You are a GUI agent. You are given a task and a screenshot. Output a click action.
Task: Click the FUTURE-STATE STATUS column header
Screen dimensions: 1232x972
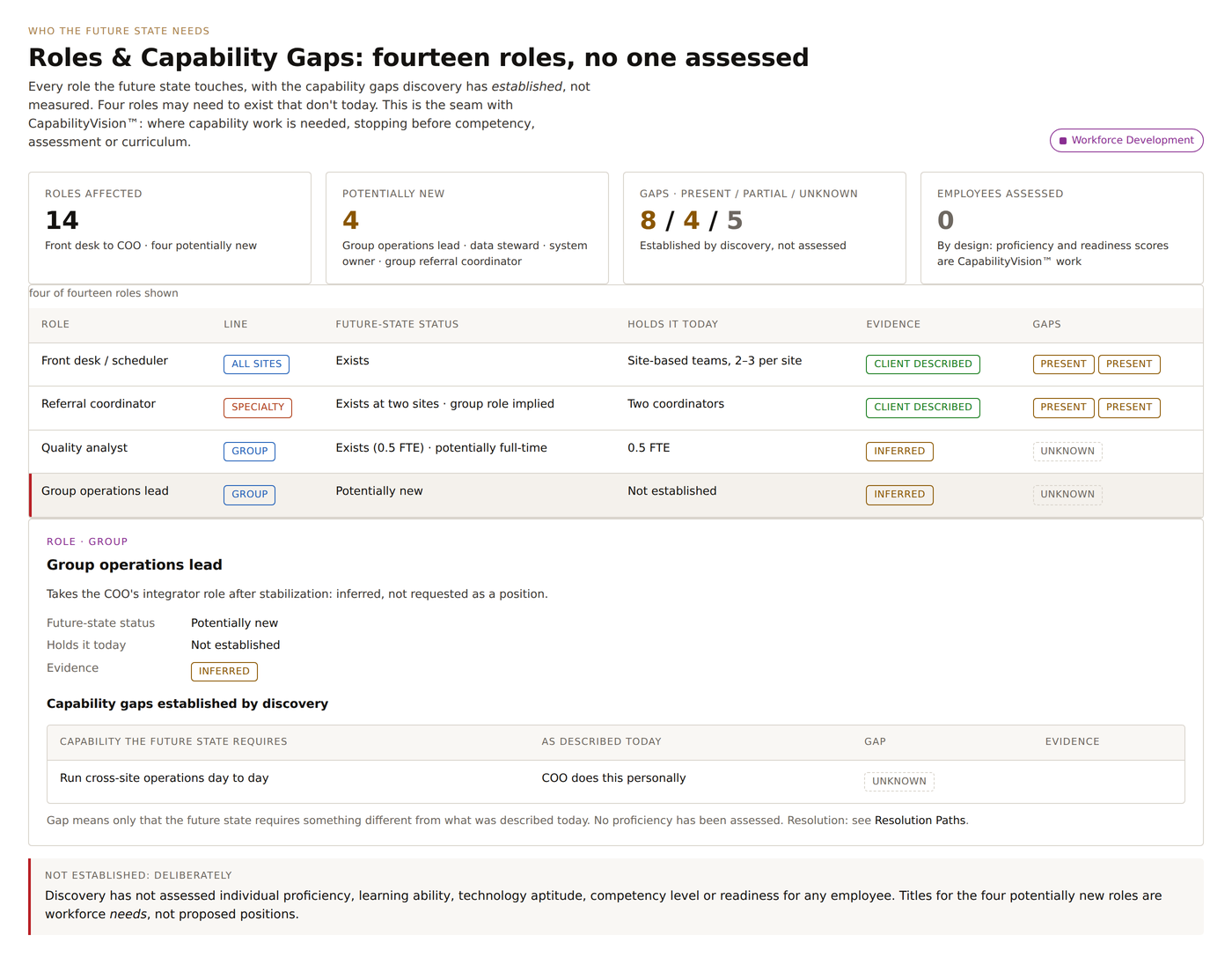click(397, 325)
